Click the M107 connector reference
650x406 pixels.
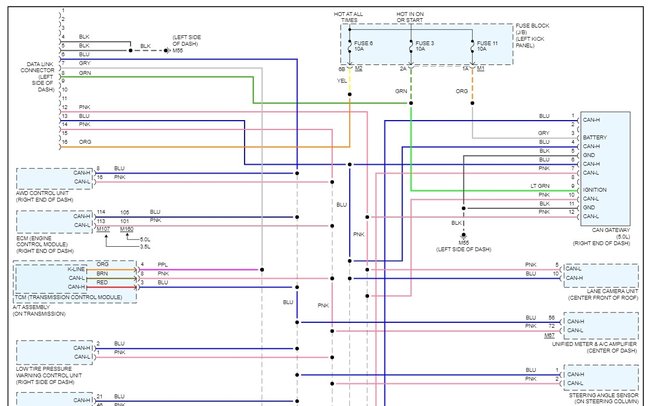click(103, 229)
